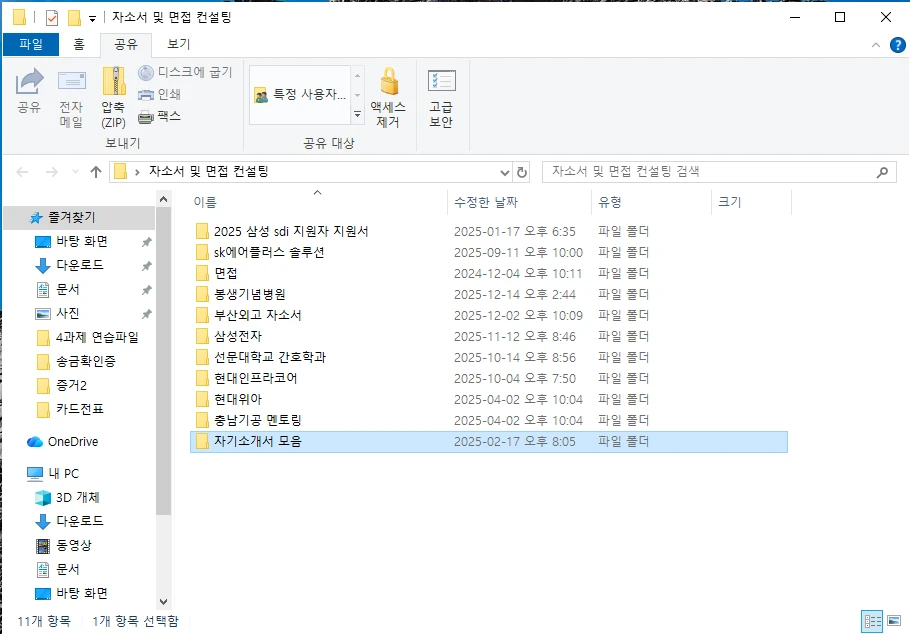Click inside the search box
The image size is (910, 634).
pos(700,171)
